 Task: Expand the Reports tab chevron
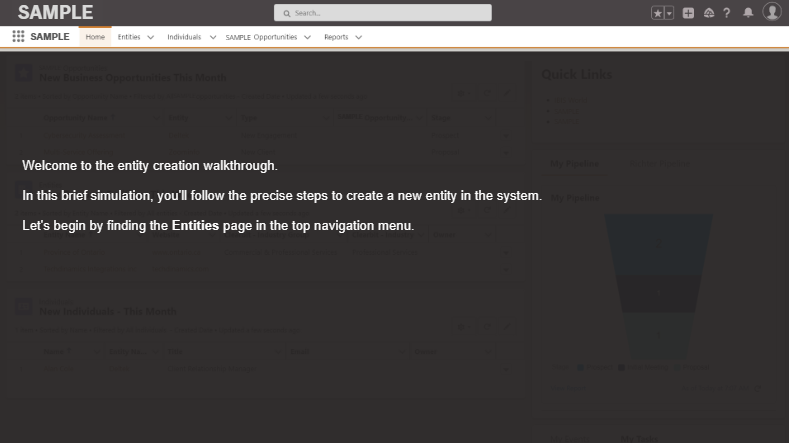point(358,37)
